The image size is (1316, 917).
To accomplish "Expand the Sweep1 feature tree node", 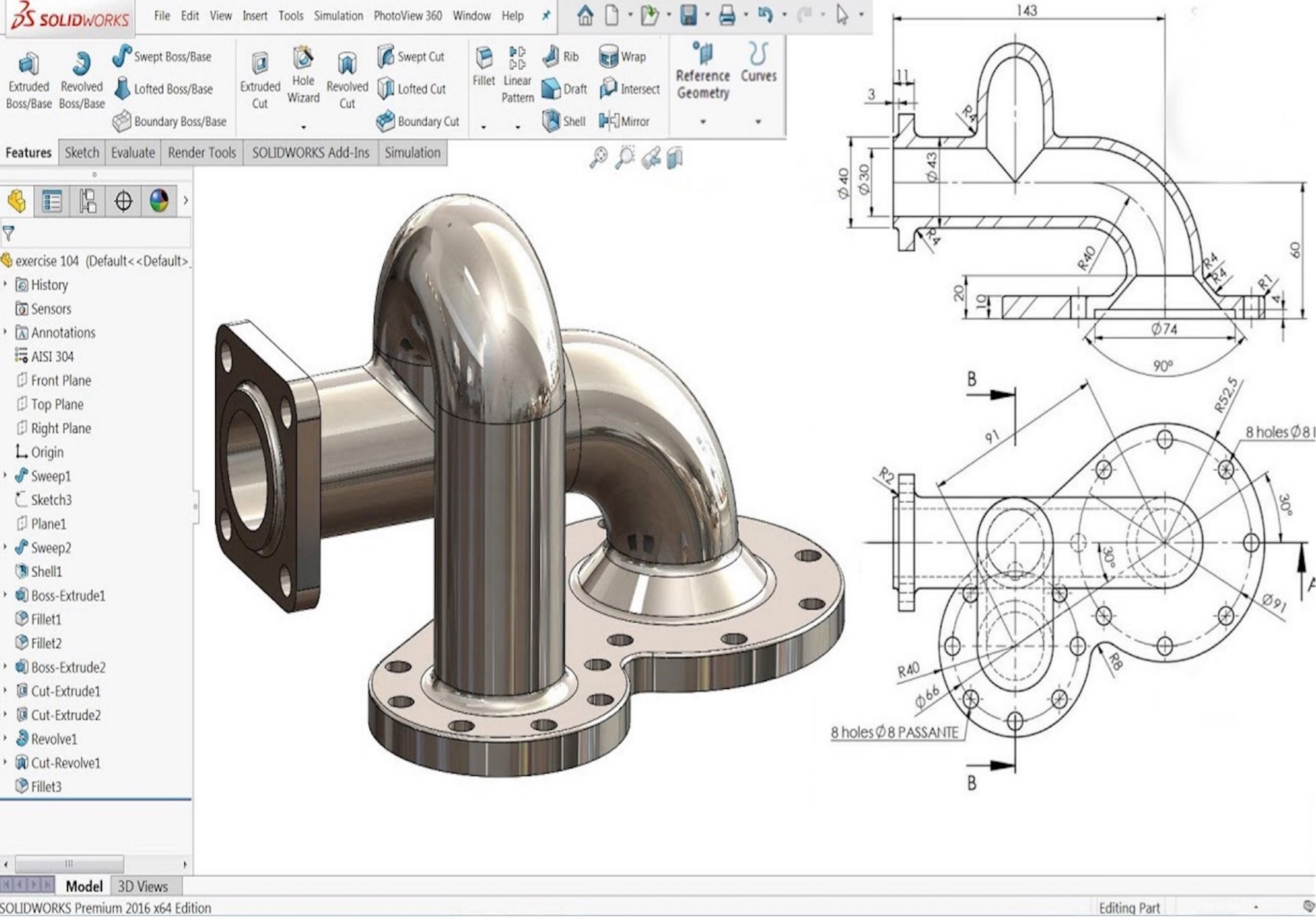I will coord(5,476).
